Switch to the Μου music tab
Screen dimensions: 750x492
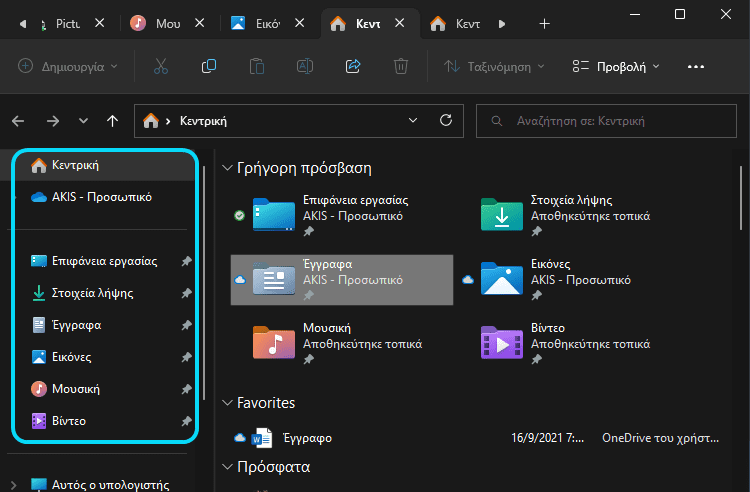pyautogui.click(x=168, y=23)
